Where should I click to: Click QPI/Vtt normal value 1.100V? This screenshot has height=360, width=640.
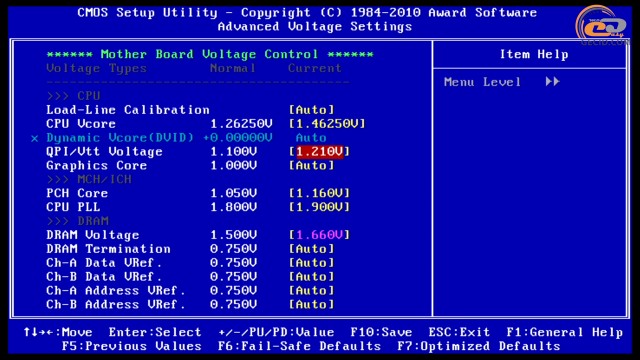coord(233,151)
